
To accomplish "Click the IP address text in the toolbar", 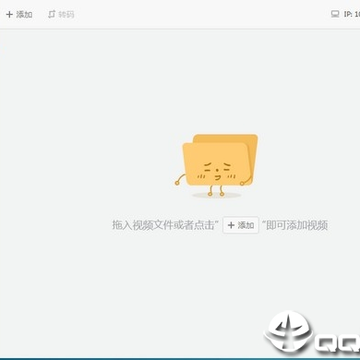I will click(352, 14).
